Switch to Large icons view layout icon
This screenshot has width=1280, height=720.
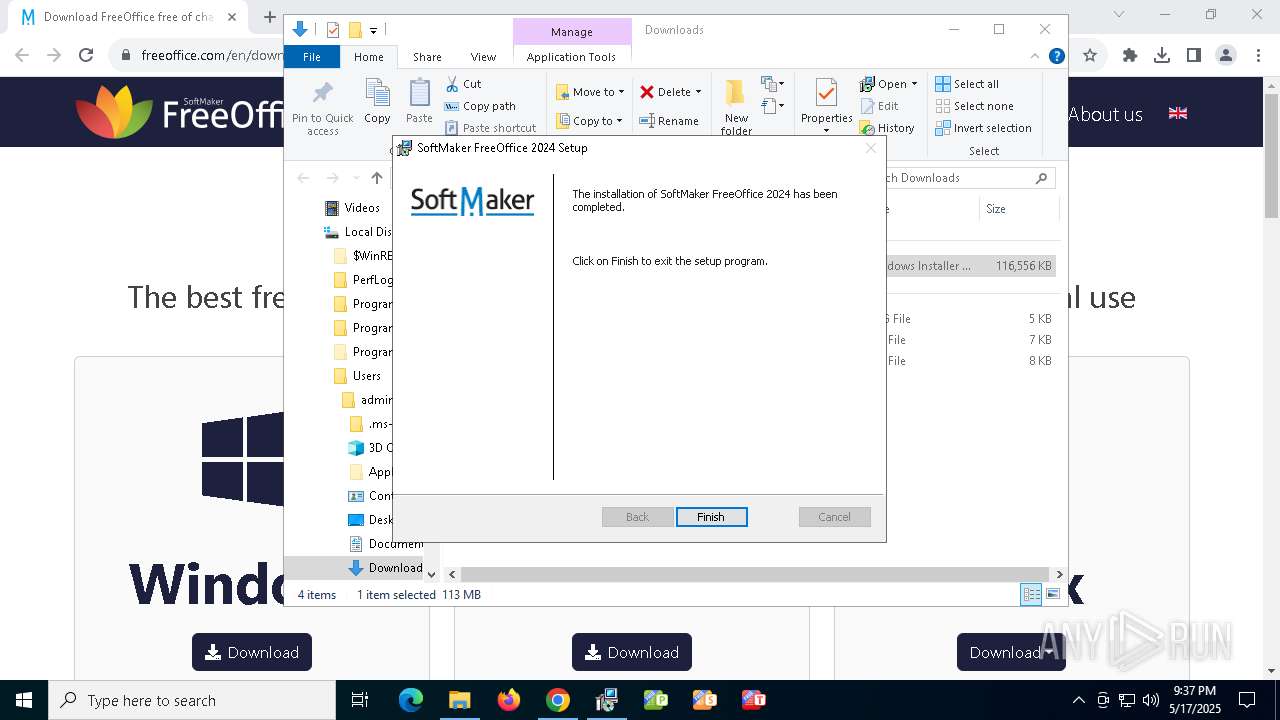pos(1052,594)
